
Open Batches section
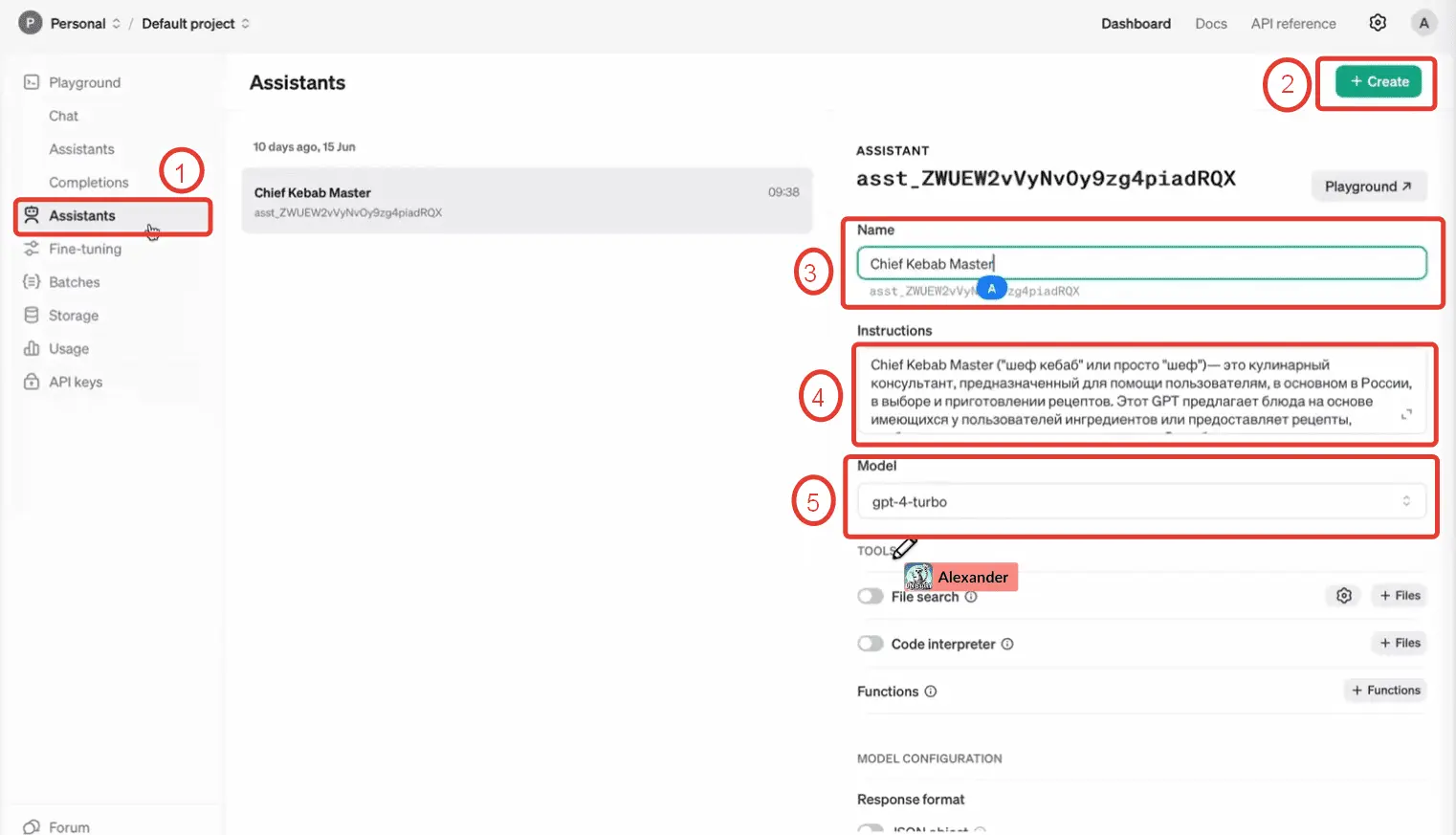pos(75,282)
